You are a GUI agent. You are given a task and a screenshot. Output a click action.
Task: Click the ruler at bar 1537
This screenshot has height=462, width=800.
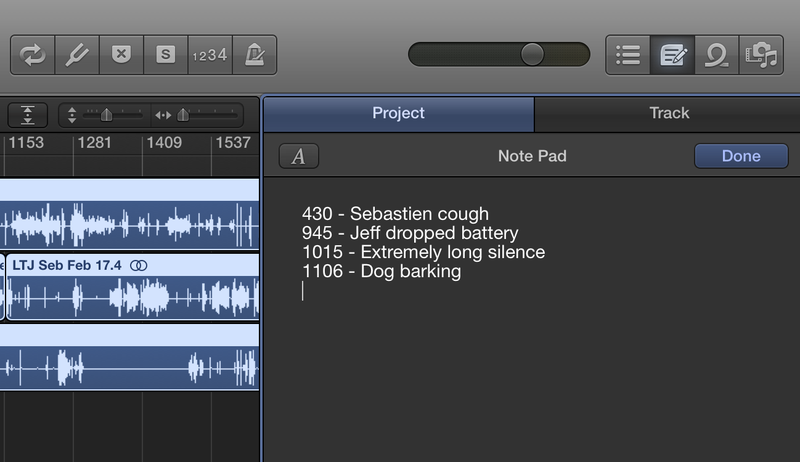pos(233,143)
